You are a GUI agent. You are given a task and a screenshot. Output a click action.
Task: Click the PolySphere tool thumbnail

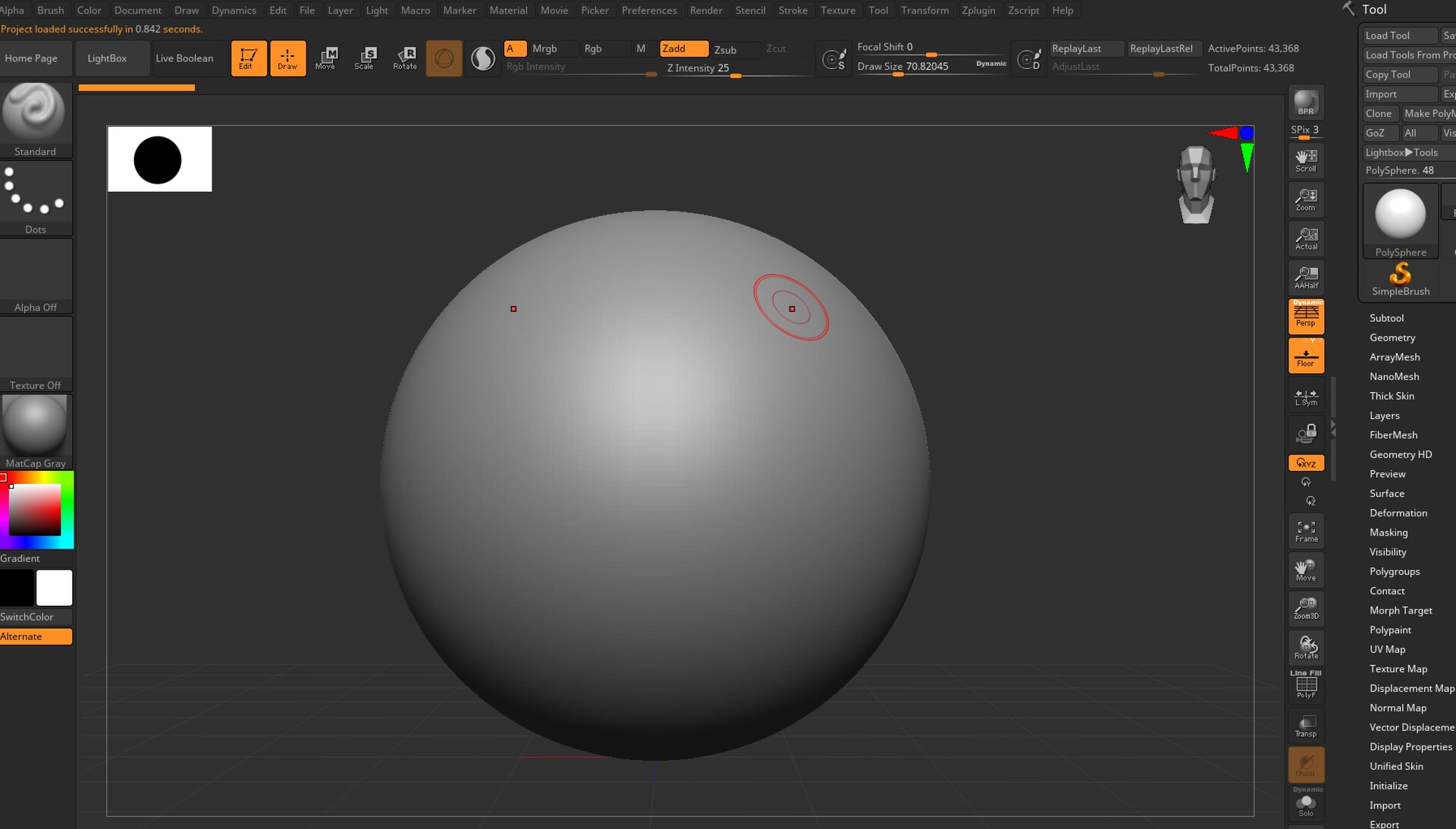click(1401, 214)
